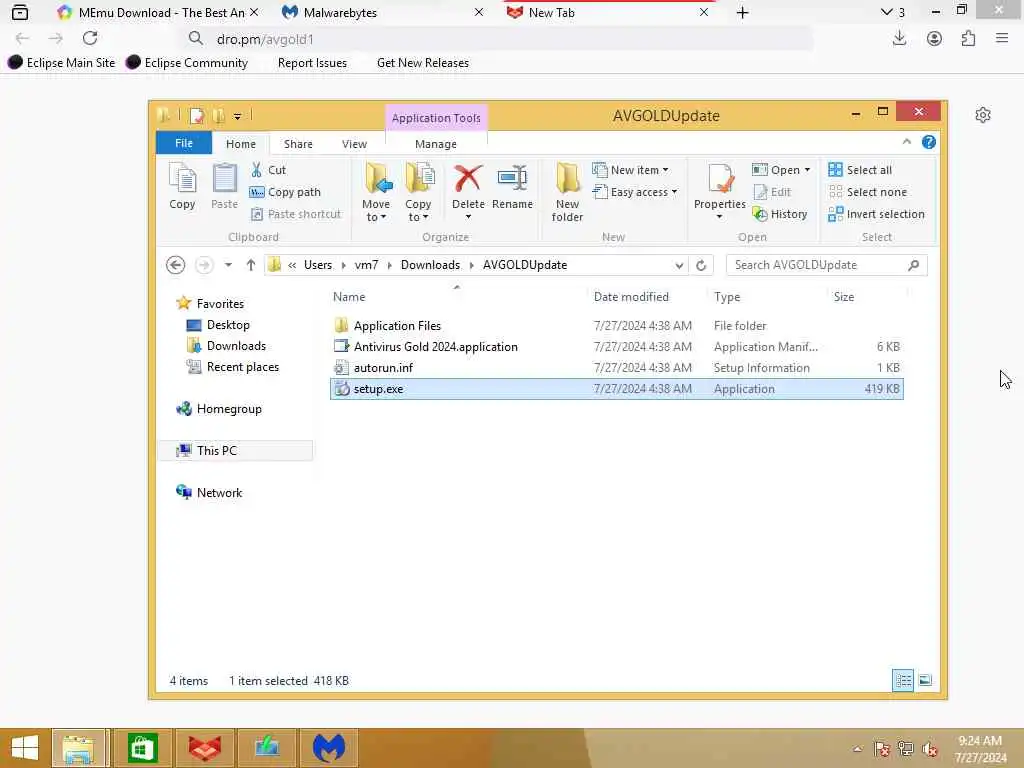Image resolution: width=1024 pixels, height=768 pixels.
Task: Open recent locations dropdown arrow
Action: coord(228,265)
